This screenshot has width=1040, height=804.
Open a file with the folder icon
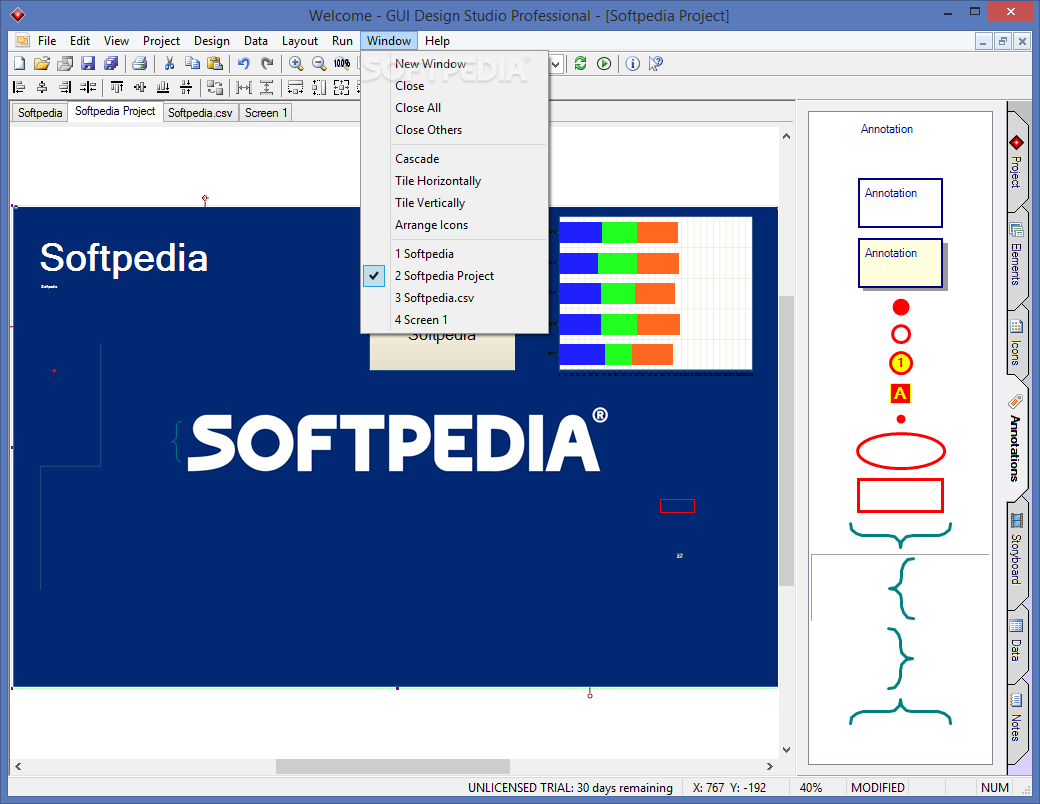[x=42, y=64]
